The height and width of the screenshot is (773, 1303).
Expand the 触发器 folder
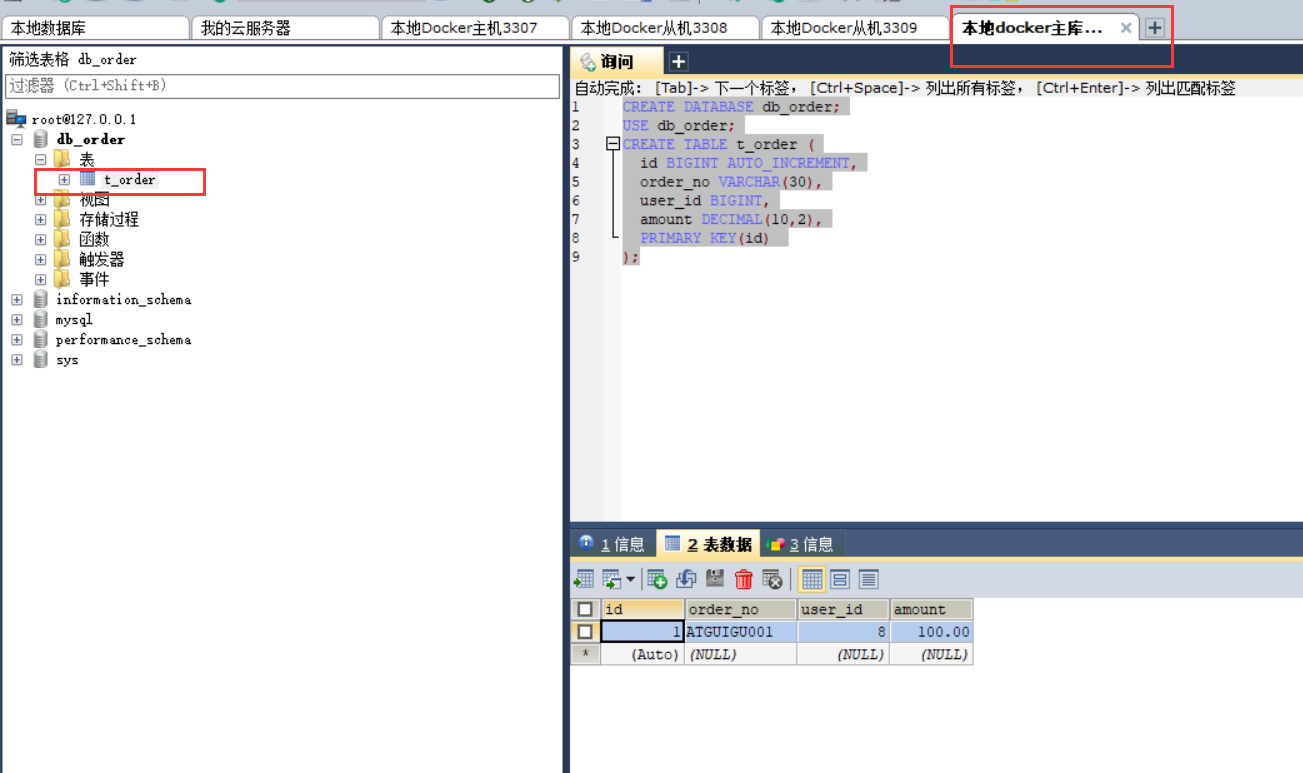tap(40, 260)
